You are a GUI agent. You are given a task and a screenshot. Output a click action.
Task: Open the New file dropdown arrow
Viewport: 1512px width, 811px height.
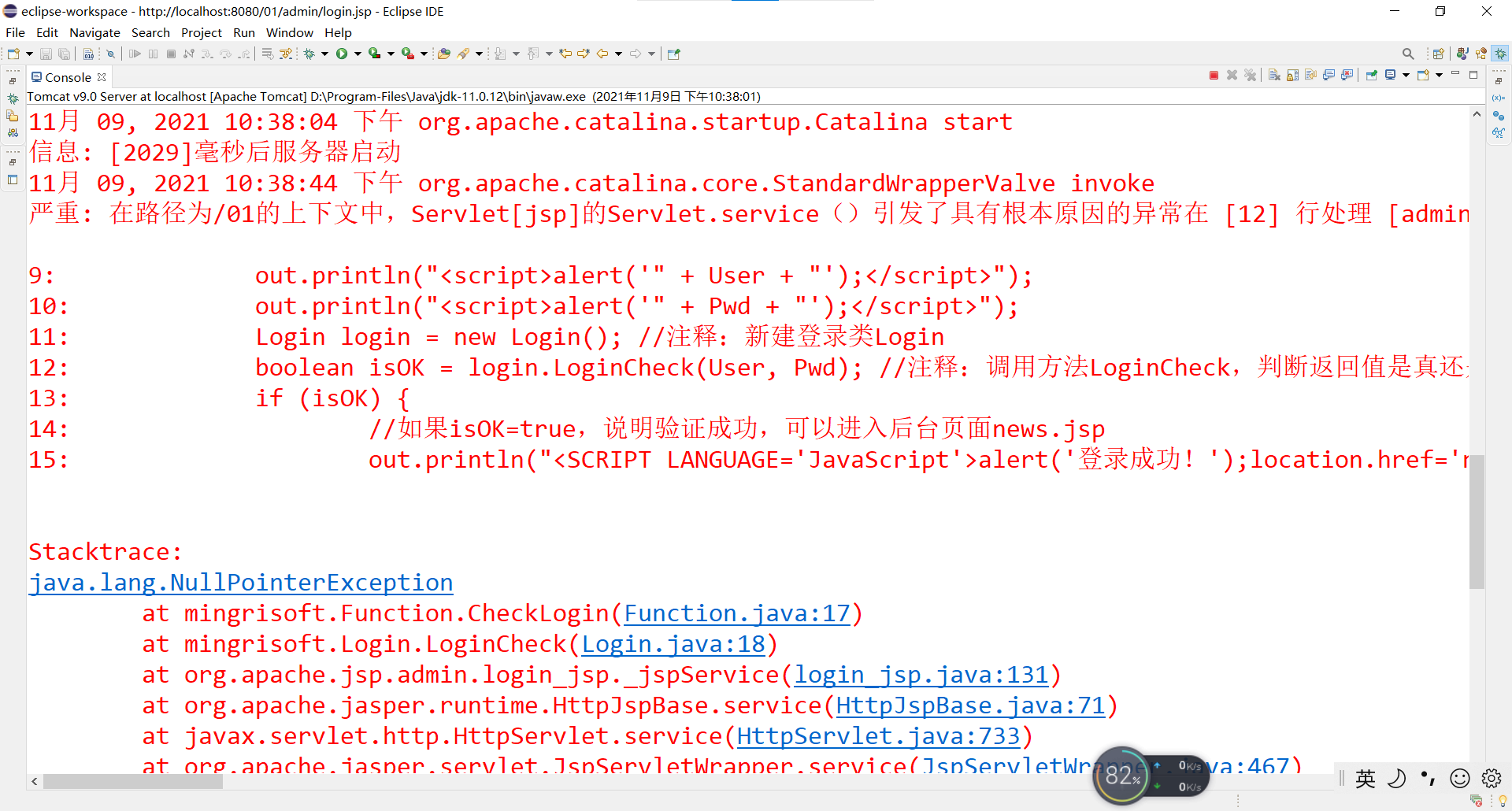point(29,54)
